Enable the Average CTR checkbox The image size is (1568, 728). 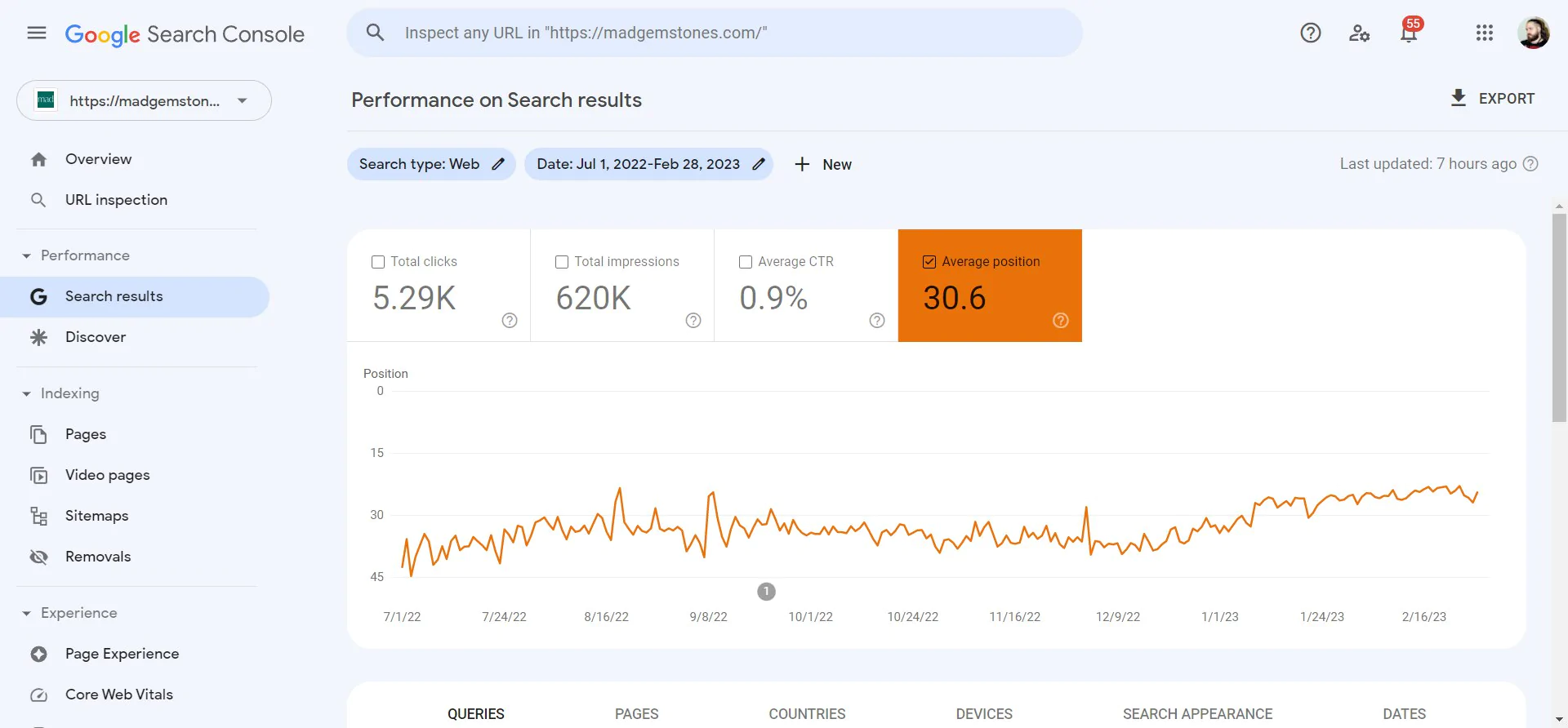746,262
